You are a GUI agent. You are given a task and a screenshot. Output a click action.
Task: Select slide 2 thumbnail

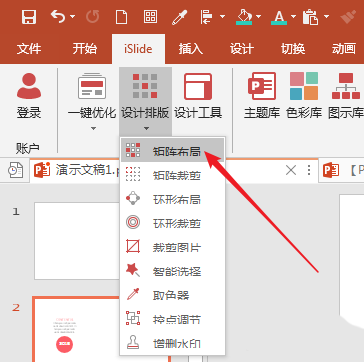[x=77, y=329]
